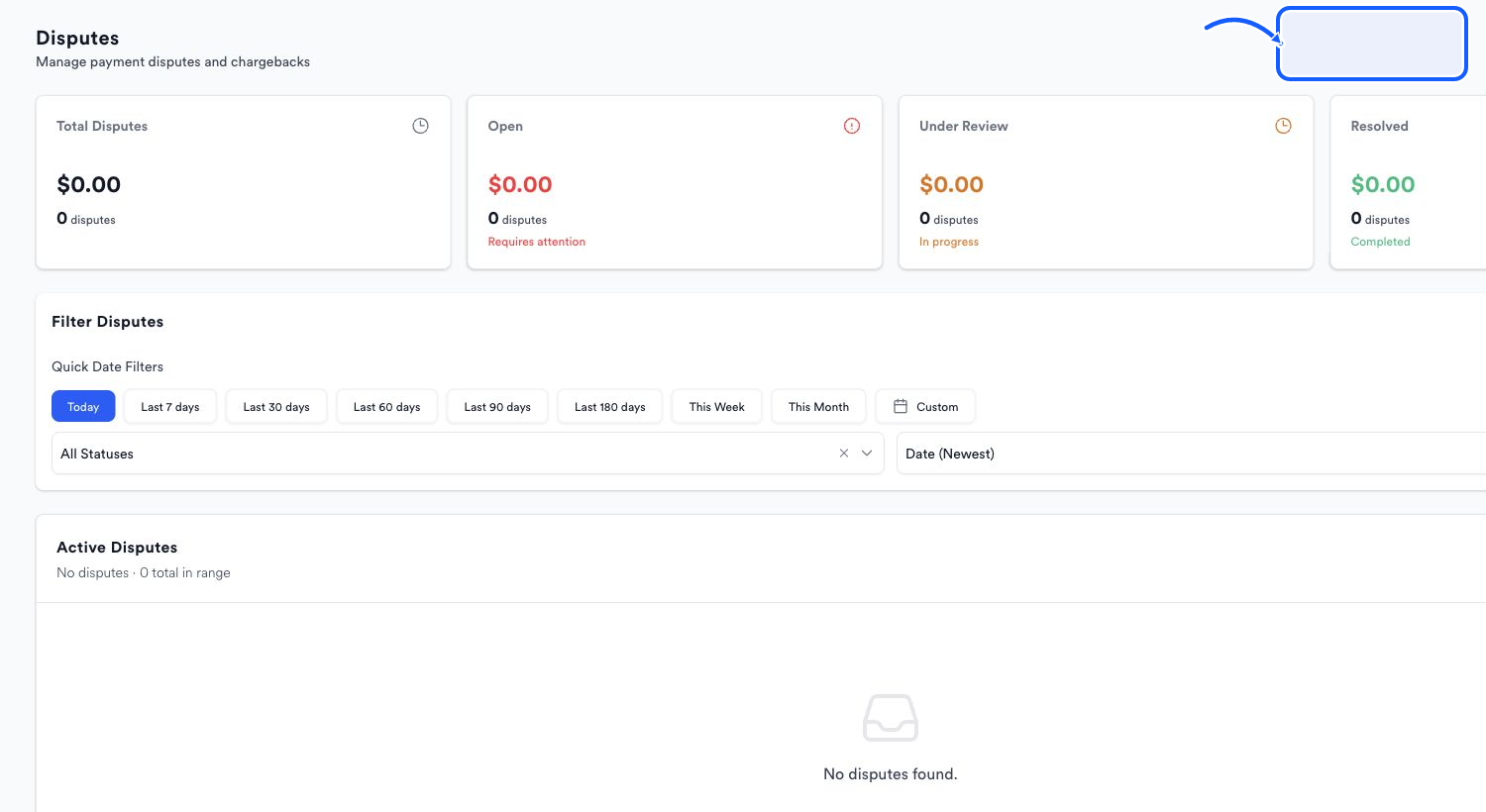Click the Disputes page heading
The image size is (1486, 812).
77,38
